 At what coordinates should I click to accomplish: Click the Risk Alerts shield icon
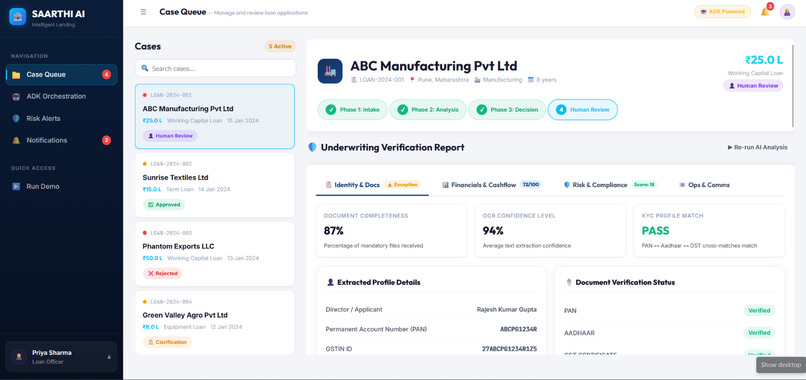(16, 118)
